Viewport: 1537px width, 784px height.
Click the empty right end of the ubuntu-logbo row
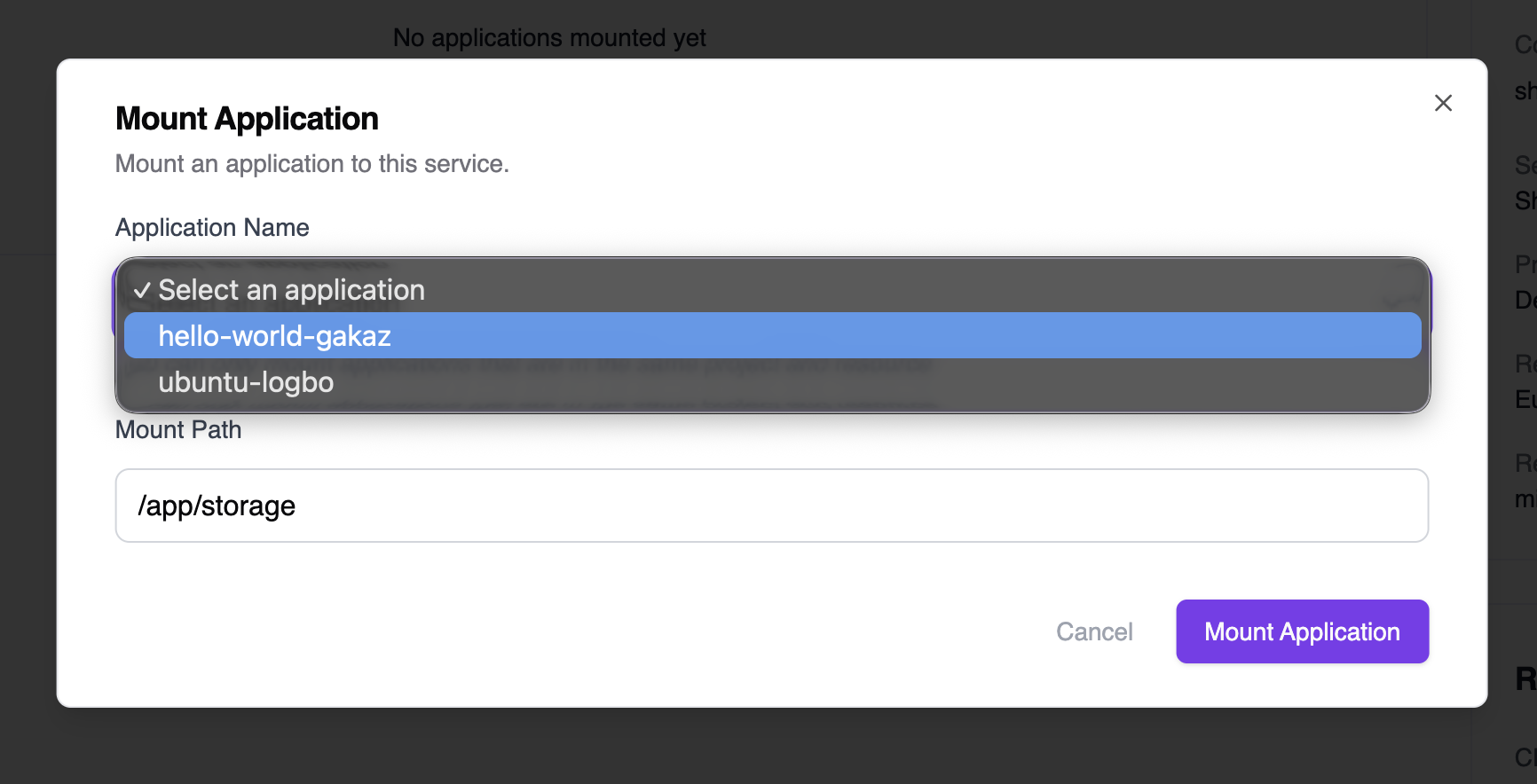pos(1242,382)
